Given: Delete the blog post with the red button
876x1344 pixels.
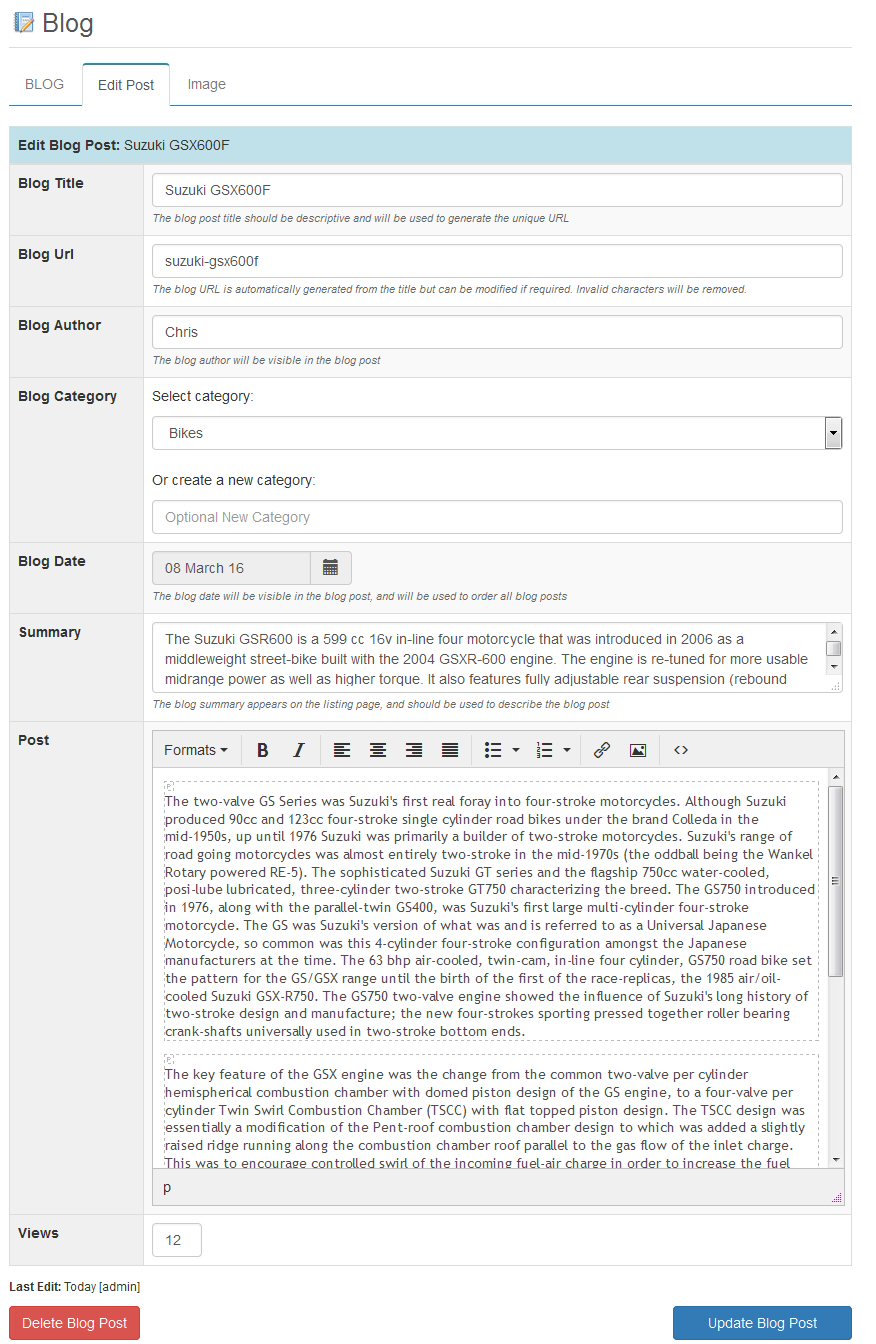Looking at the screenshot, I should (75, 1323).
